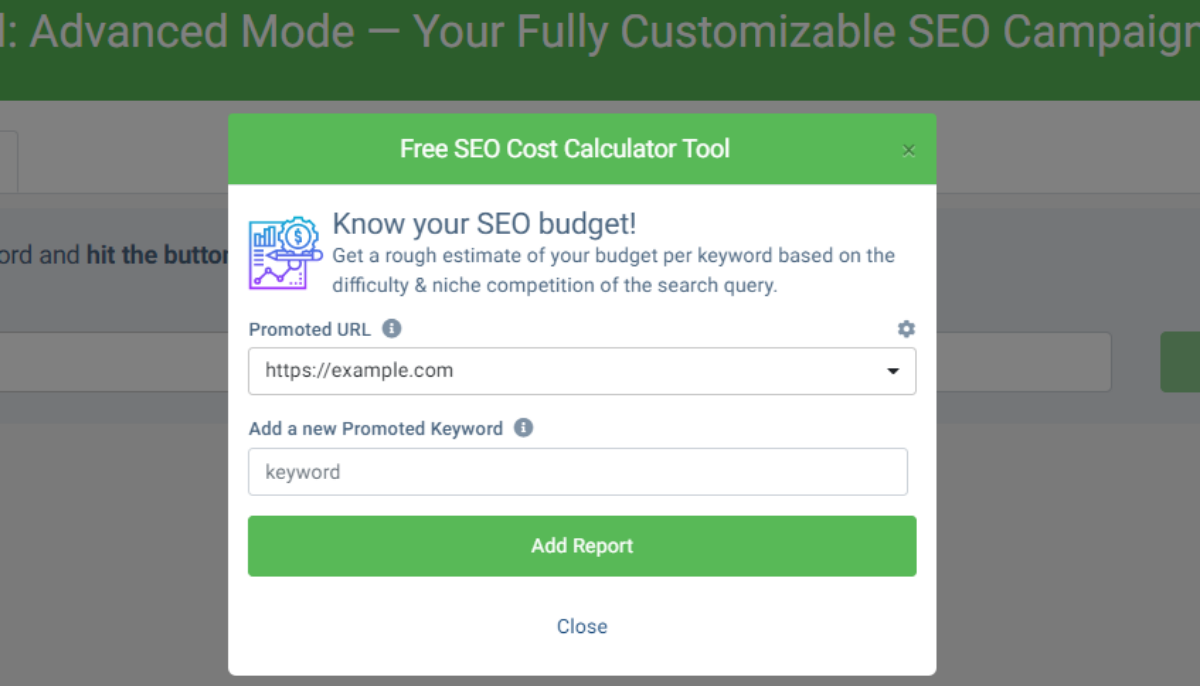Screen dimensions: 1200x686
Task: Click the bold "hit the button" background text
Action: coord(158,255)
